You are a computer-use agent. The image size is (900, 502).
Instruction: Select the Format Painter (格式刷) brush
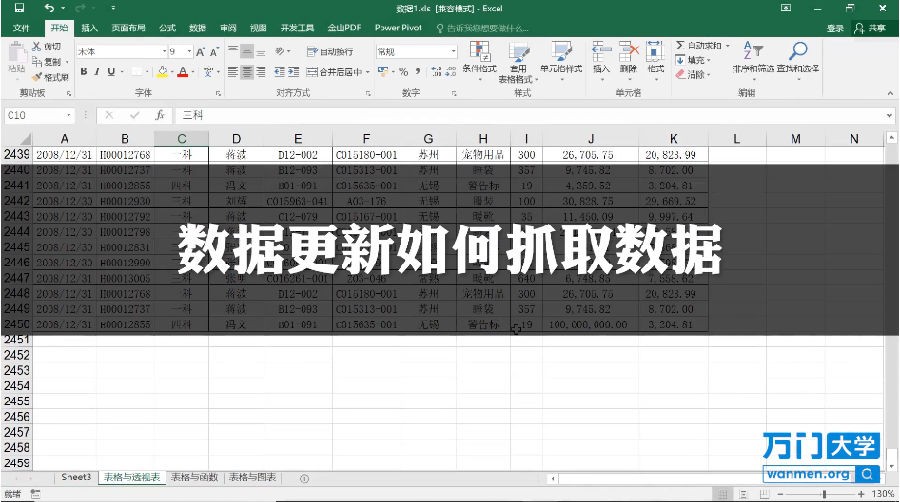click(x=37, y=77)
